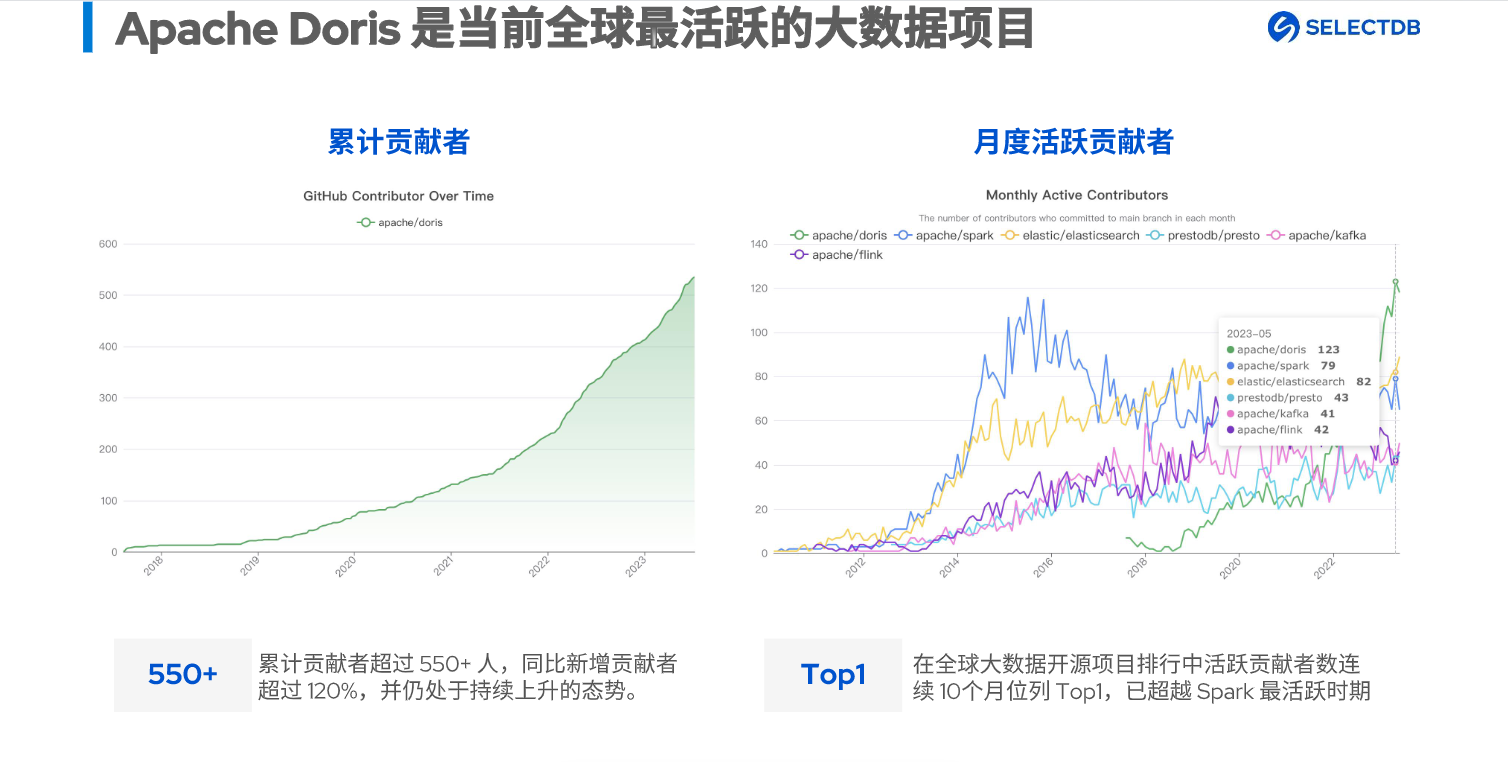Screen dimensions: 1508x762
Task: Toggle the apache/kafka legend entry
Action: pyautogui.click(x=1317, y=235)
